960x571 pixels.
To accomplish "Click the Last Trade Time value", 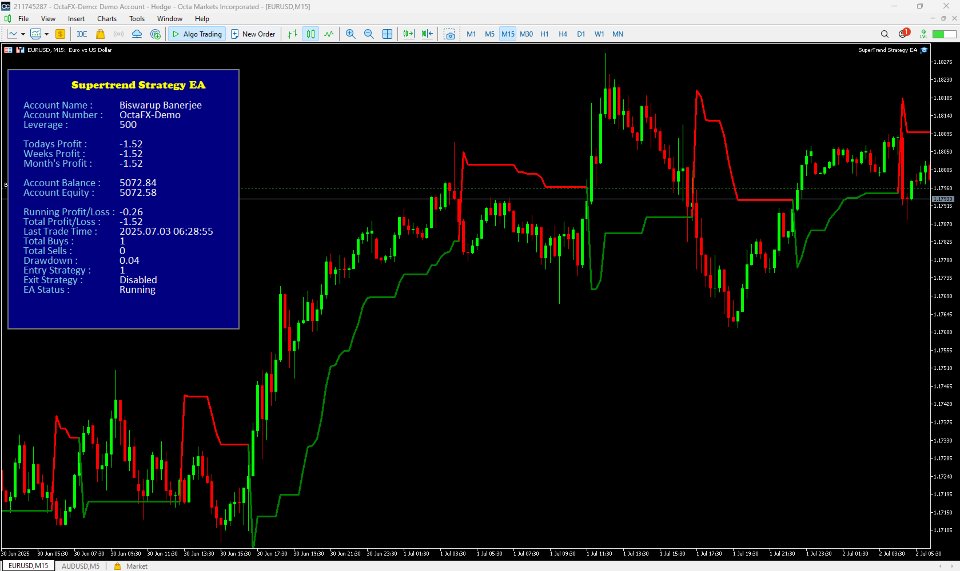I will 166,232.
